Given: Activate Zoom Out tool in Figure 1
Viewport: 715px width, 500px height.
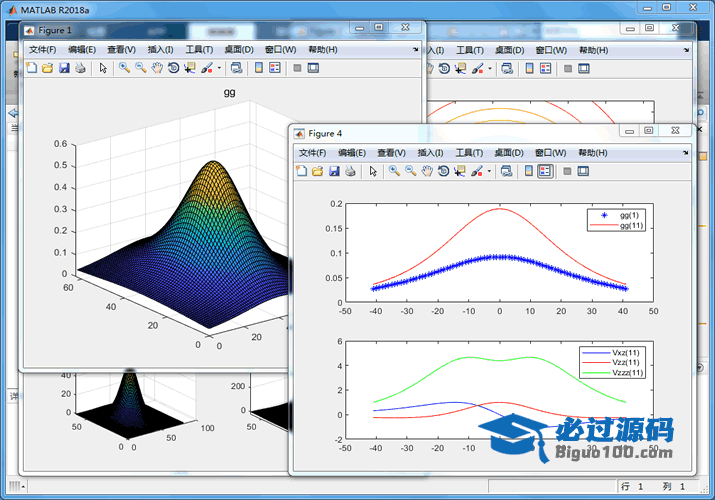Looking at the screenshot, I should tap(140, 68).
